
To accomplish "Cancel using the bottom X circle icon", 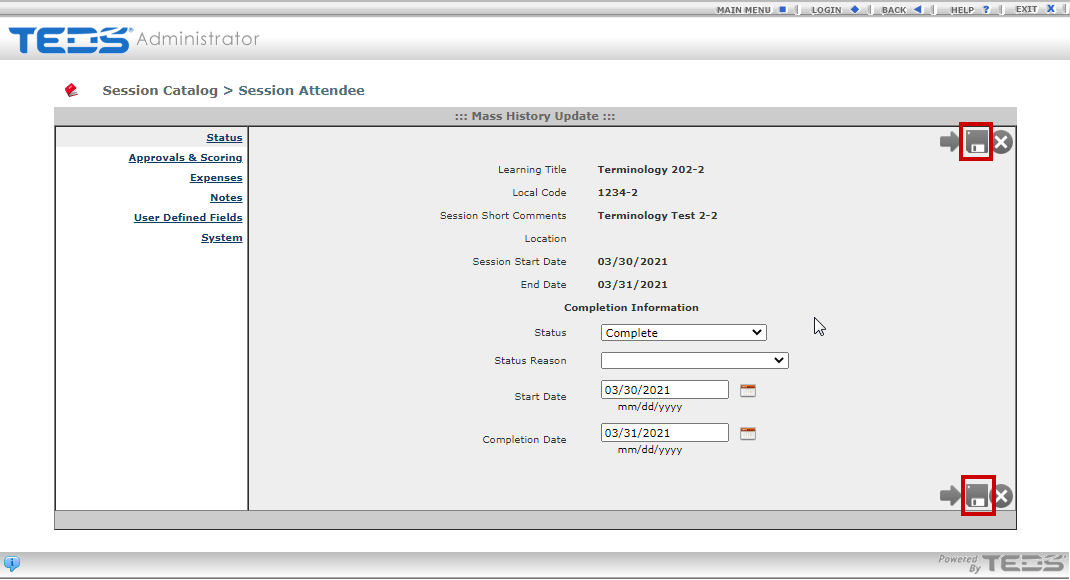I will click(x=1002, y=495).
